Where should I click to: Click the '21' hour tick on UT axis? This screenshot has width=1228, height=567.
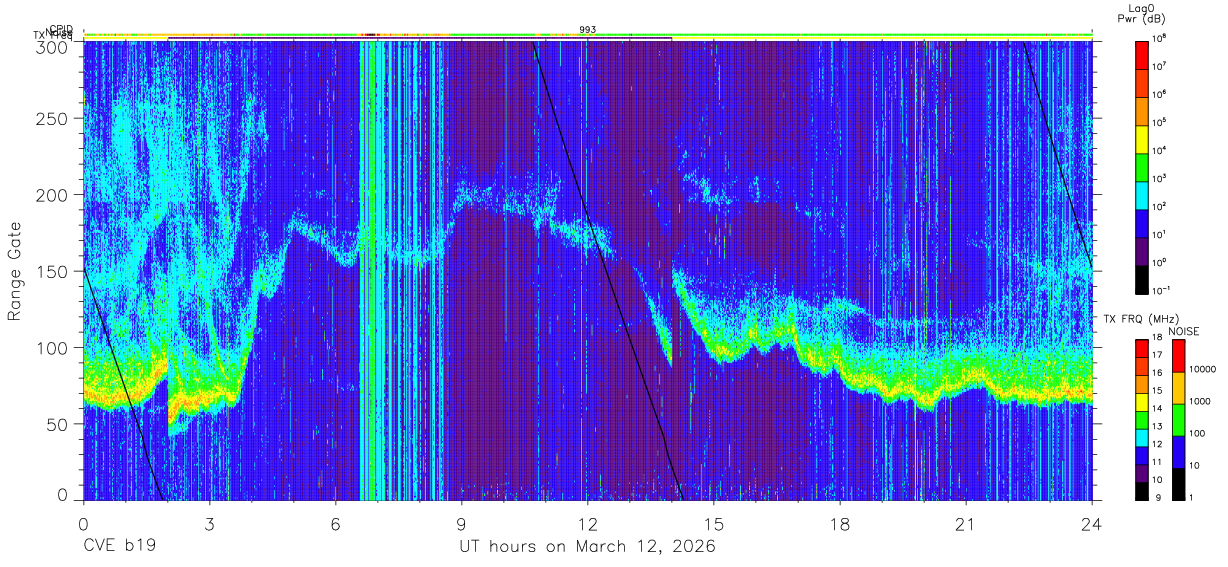(966, 524)
